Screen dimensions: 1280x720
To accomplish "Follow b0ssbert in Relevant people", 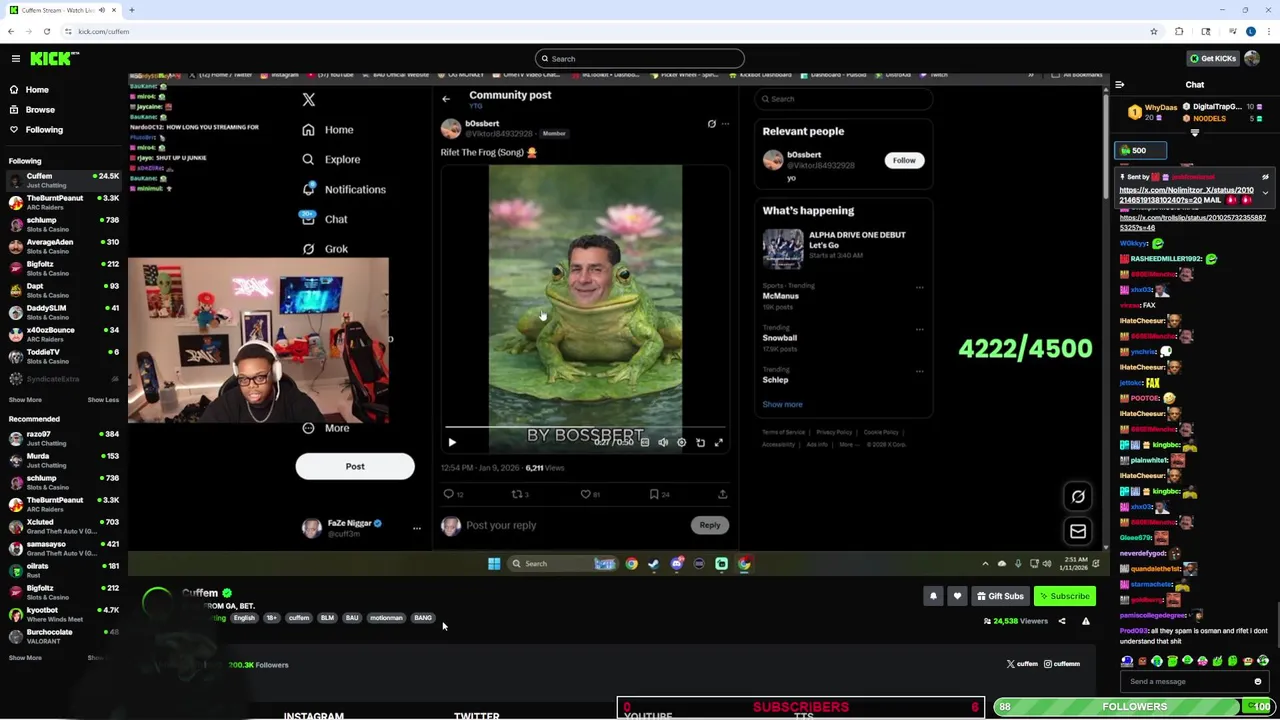I will tap(904, 161).
